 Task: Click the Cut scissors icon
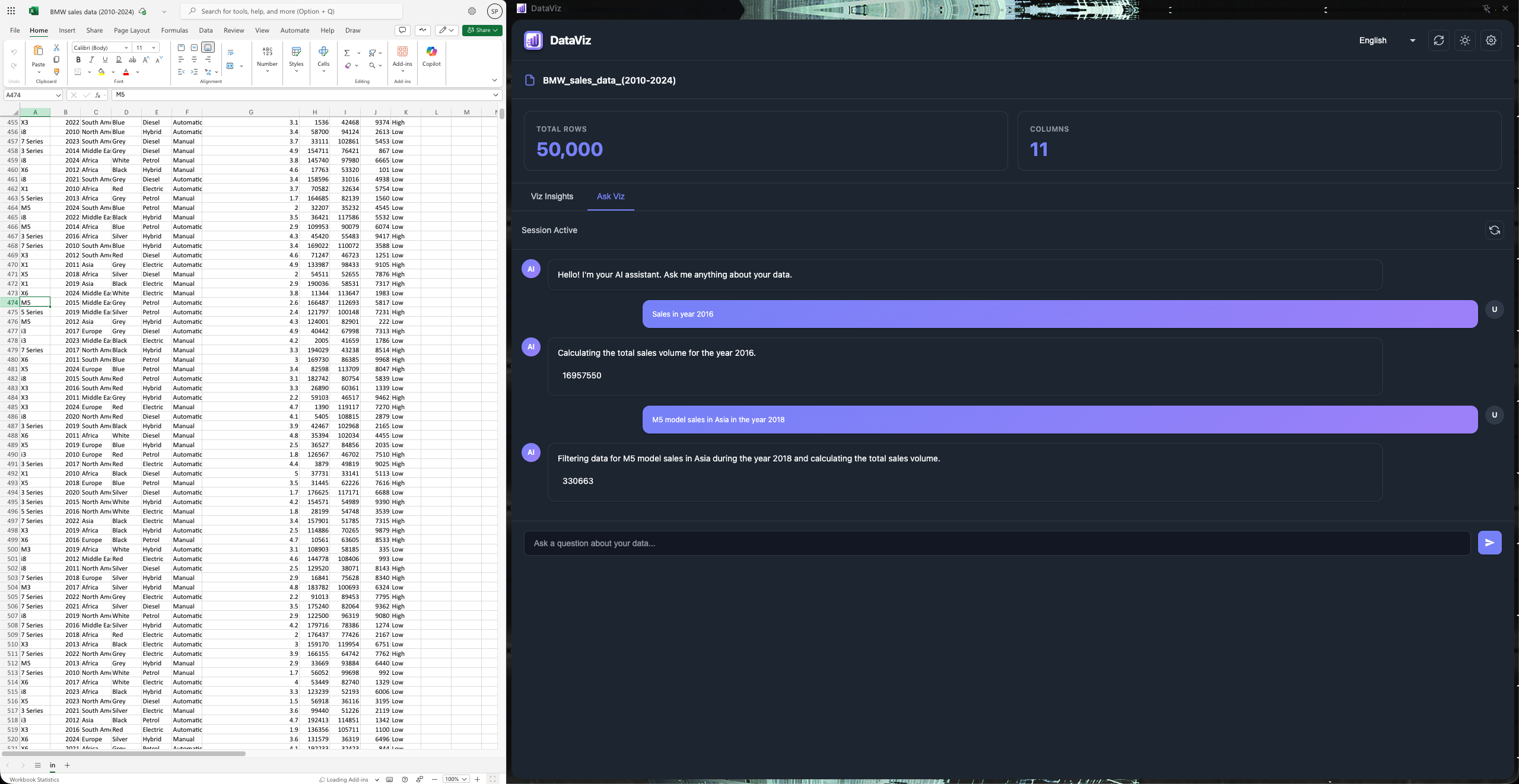[x=56, y=47]
